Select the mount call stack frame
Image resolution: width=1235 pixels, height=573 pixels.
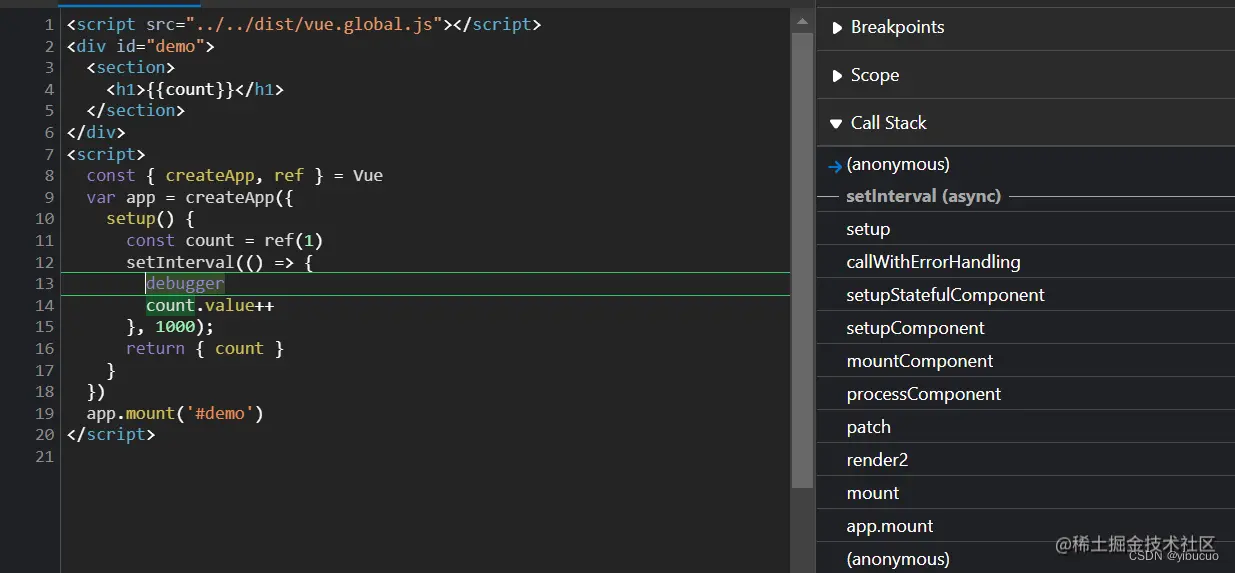point(1025,493)
